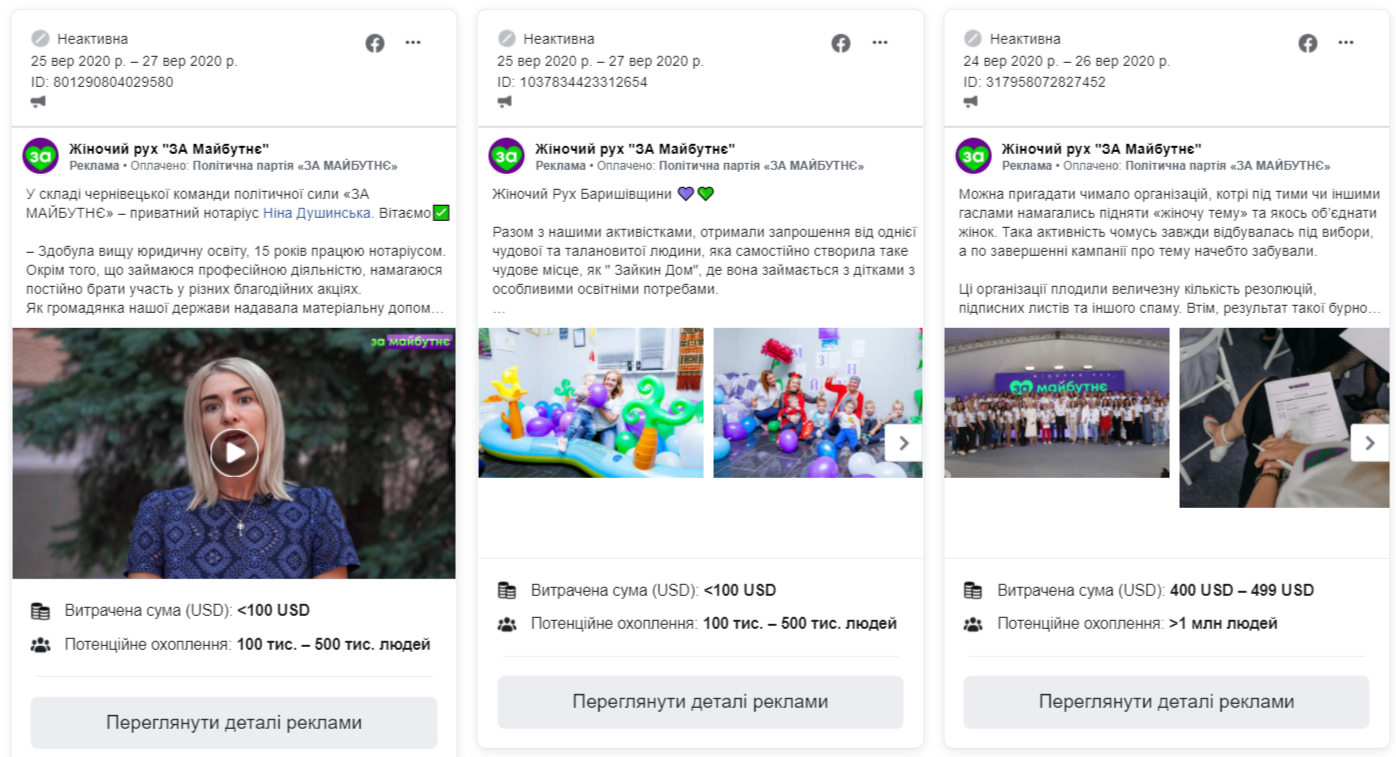Open three-dot menu on third ad card
The height and width of the screenshot is (757, 1396).
(1347, 42)
